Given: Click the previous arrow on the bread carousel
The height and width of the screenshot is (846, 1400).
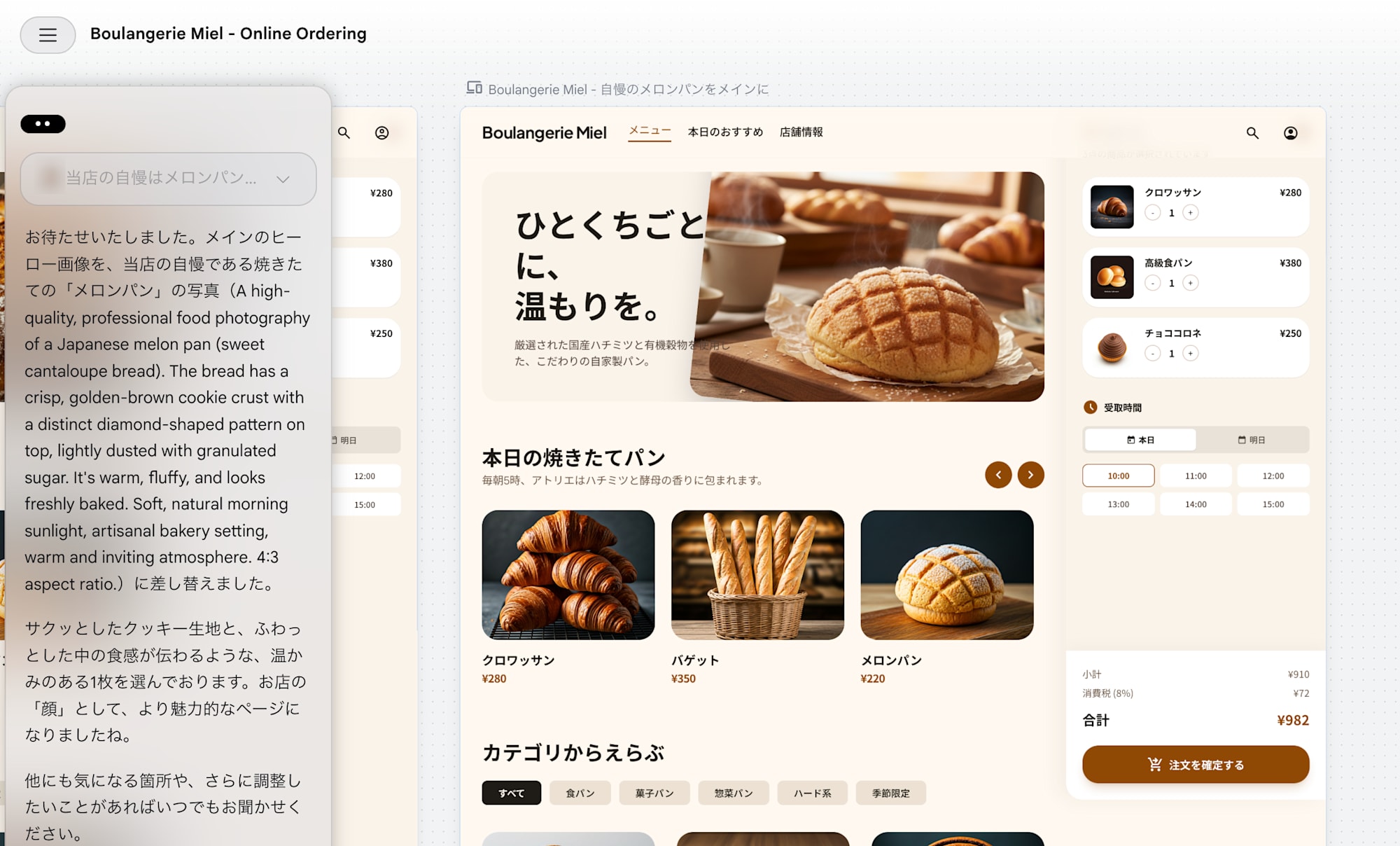Looking at the screenshot, I should 999,475.
